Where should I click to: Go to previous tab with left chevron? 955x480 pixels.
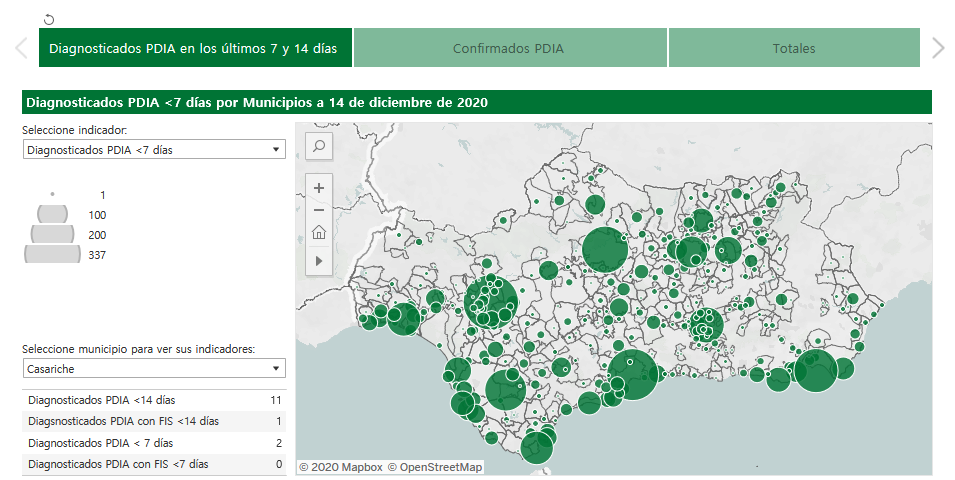(x=20, y=48)
